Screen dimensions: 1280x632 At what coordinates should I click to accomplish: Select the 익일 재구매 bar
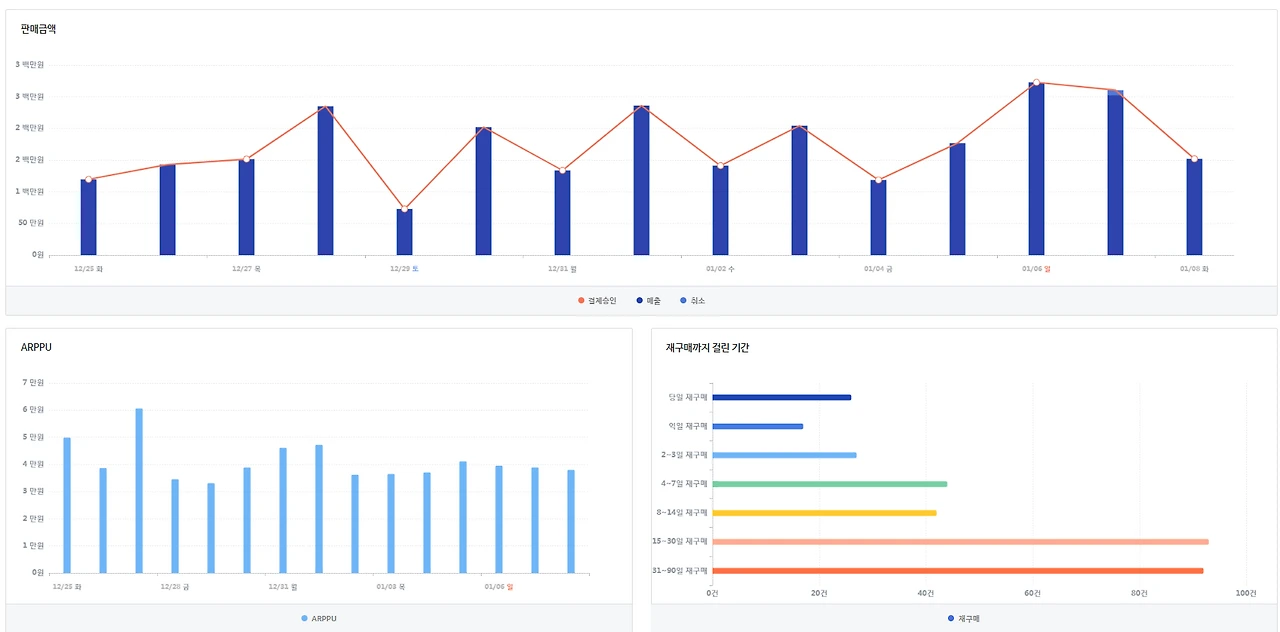757,426
